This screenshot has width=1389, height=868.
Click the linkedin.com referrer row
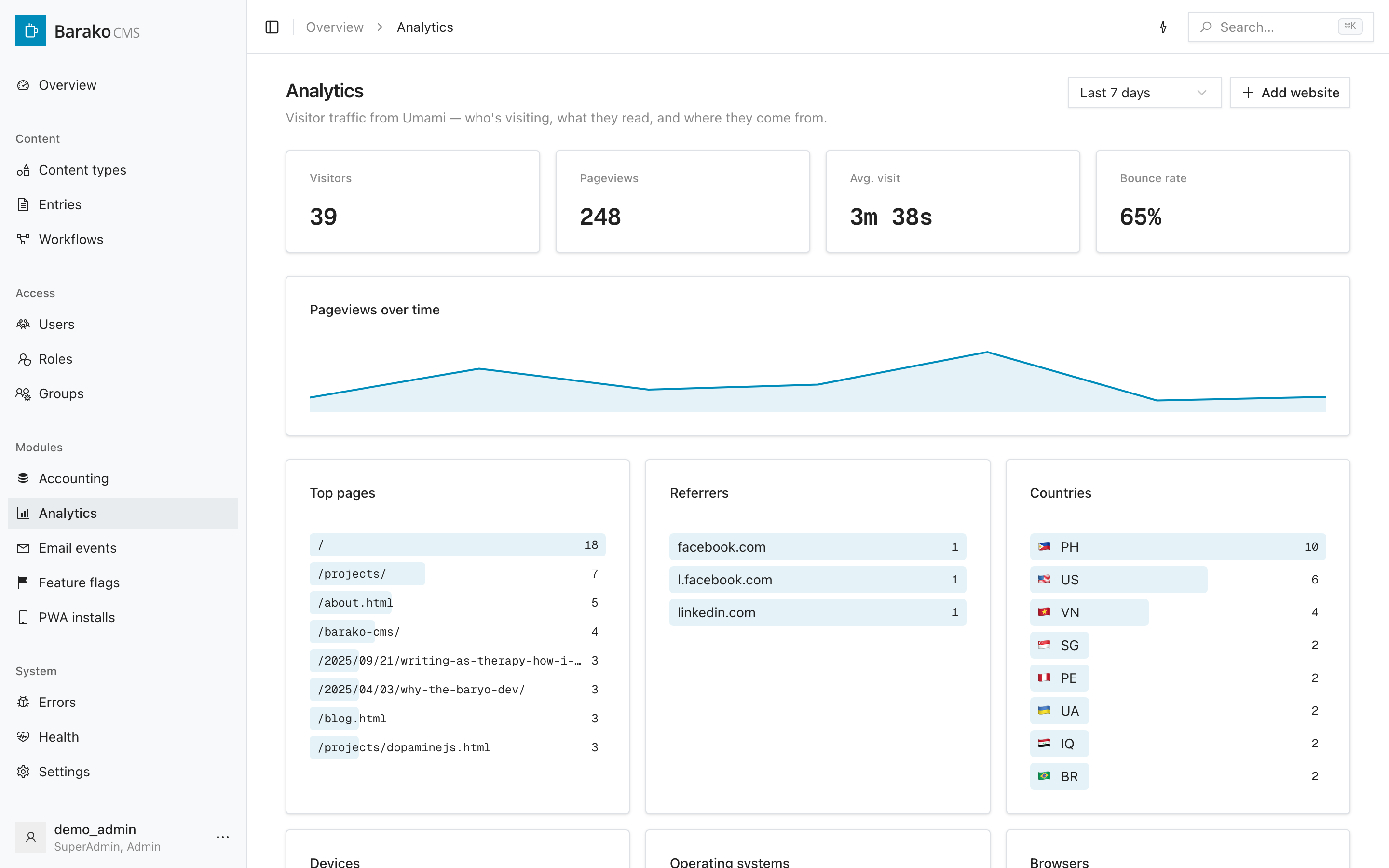pos(817,612)
